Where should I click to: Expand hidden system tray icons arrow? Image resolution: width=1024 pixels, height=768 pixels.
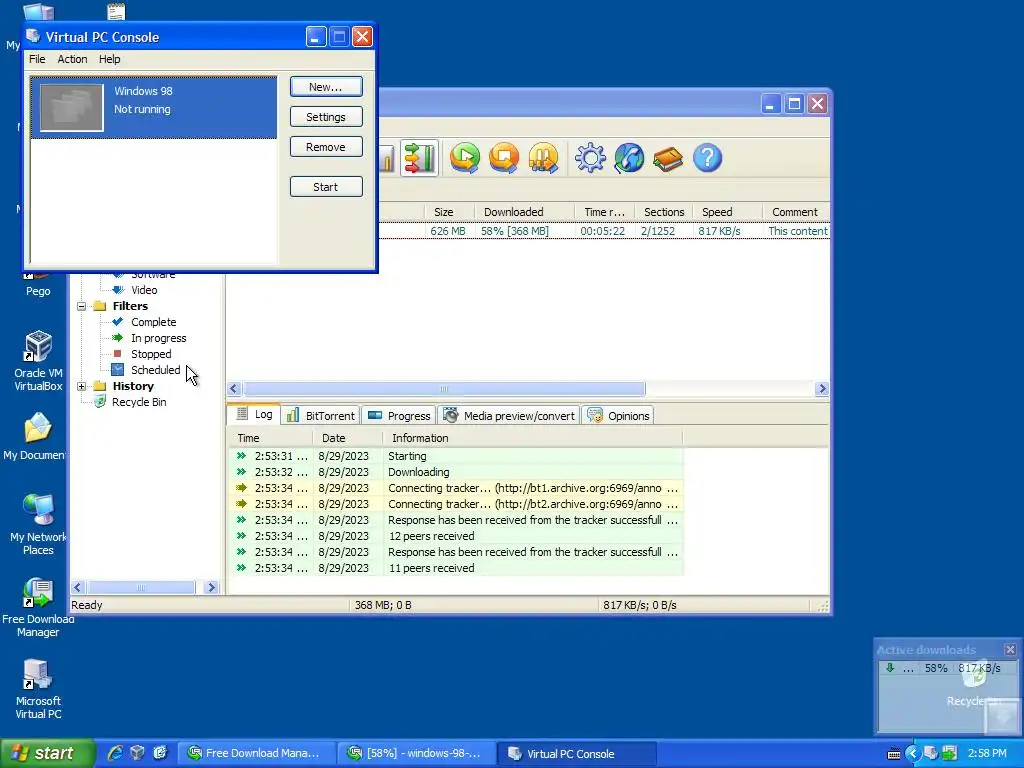(x=912, y=754)
